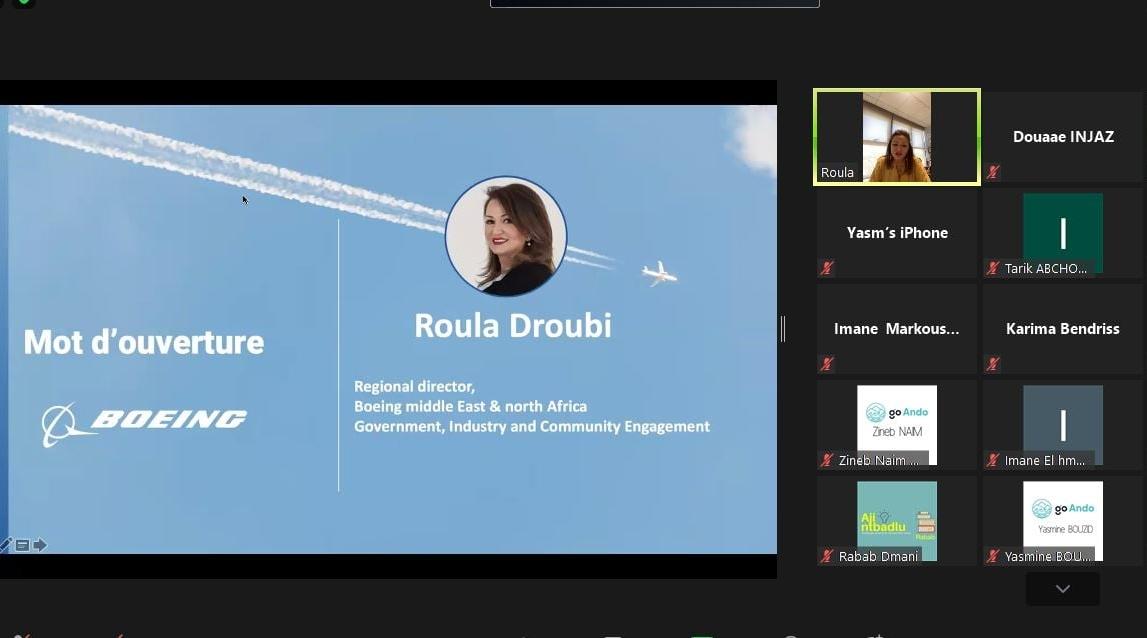Image resolution: width=1147 pixels, height=638 pixels.
Task: Click the gallery panel divider handle
Action: point(783,329)
